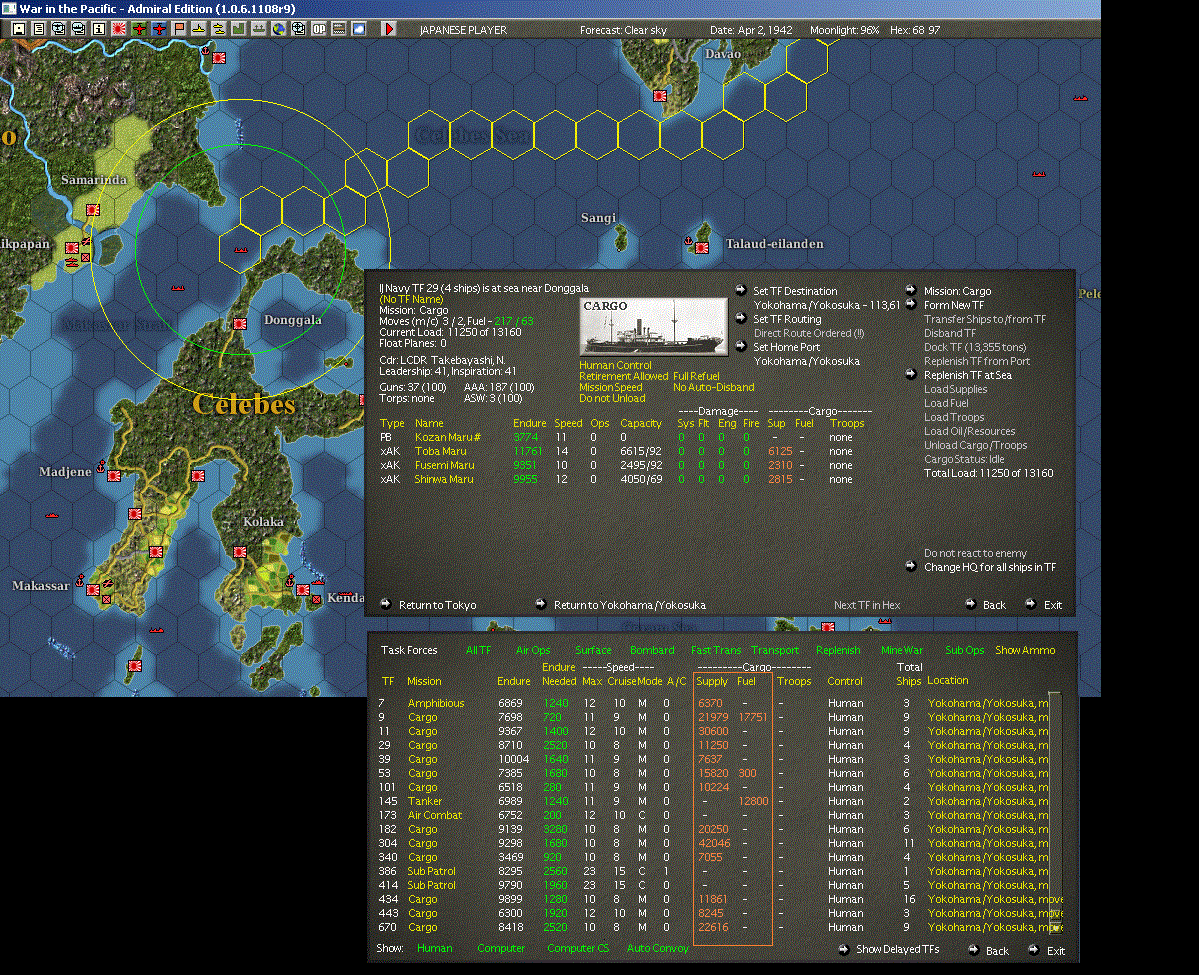Switch to the All TF filter tab
This screenshot has width=1199, height=975.
pyautogui.click(x=478, y=650)
